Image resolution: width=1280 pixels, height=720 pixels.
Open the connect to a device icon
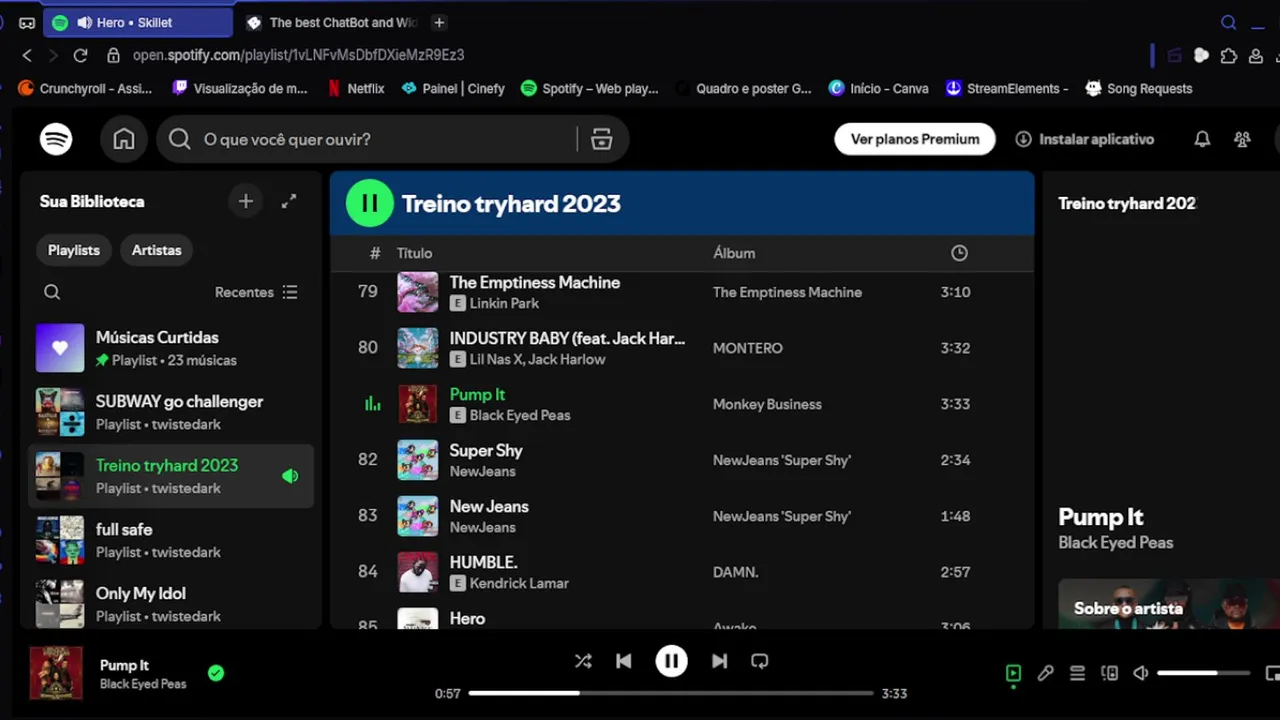1109,673
